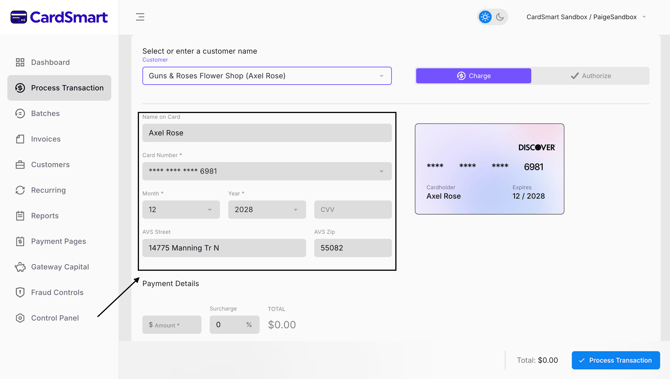Click the Process Transaction button

point(616,361)
